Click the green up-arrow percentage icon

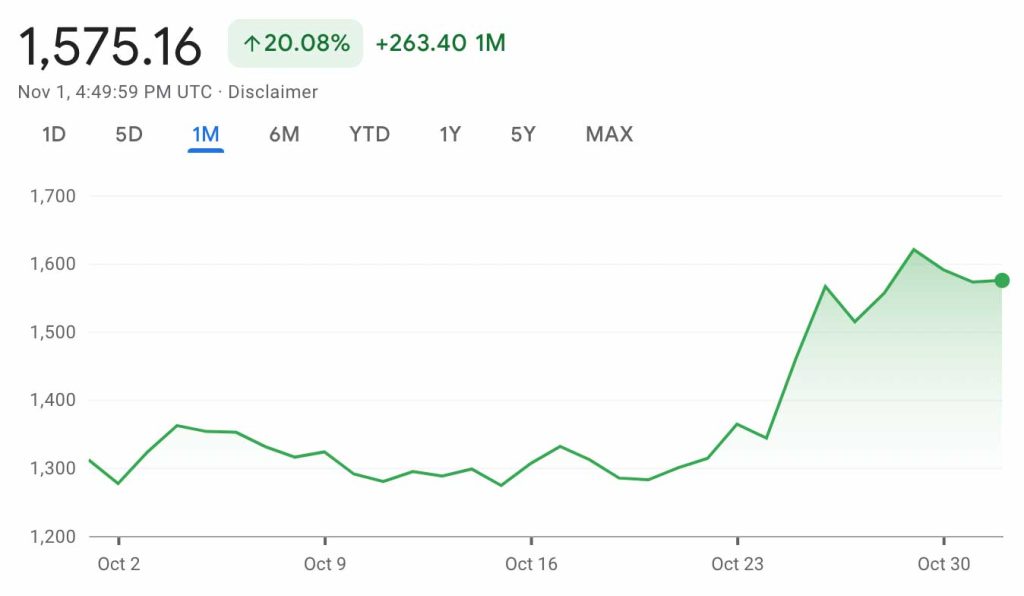tap(251, 44)
